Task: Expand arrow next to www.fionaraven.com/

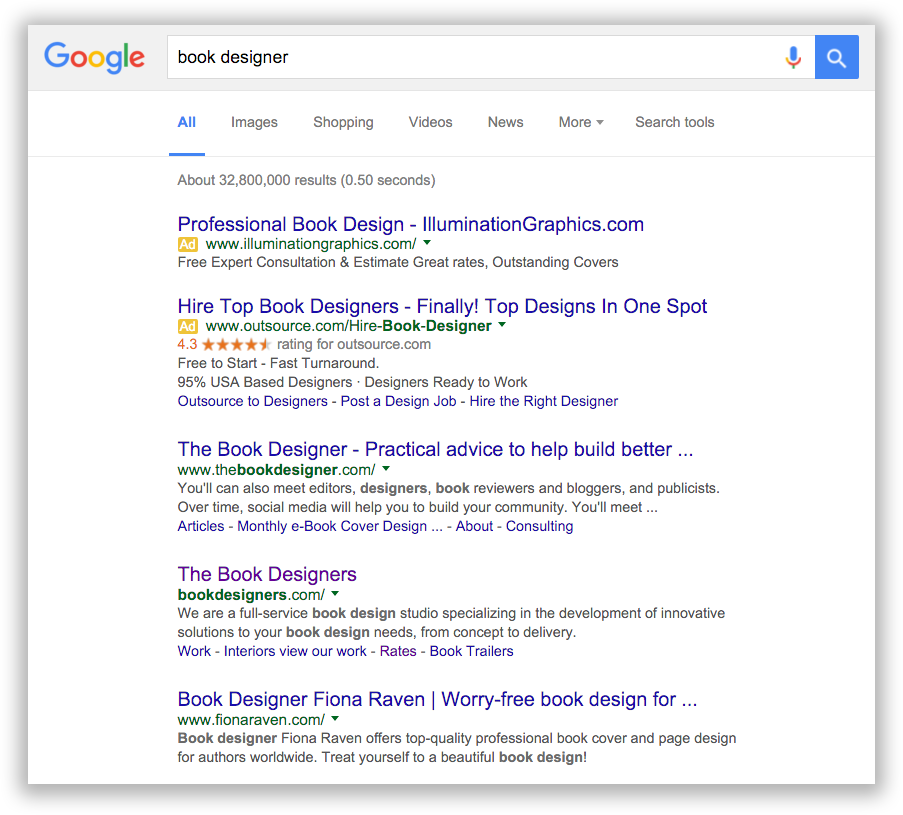Action: point(335,718)
